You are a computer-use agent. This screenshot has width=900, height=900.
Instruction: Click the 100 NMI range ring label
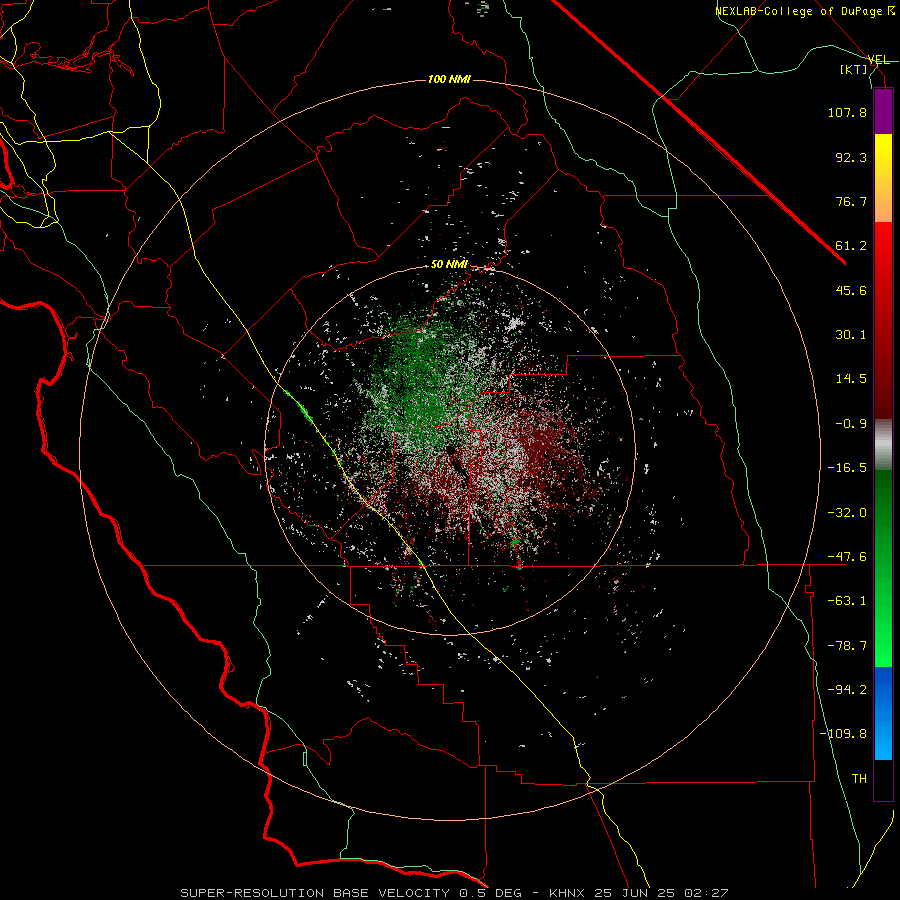[x=449, y=79]
